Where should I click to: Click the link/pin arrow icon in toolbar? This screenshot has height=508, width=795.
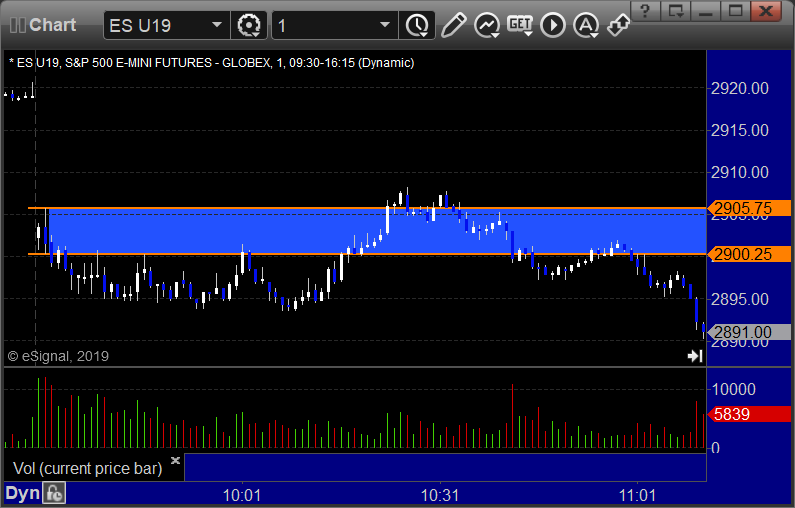(619, 25)
